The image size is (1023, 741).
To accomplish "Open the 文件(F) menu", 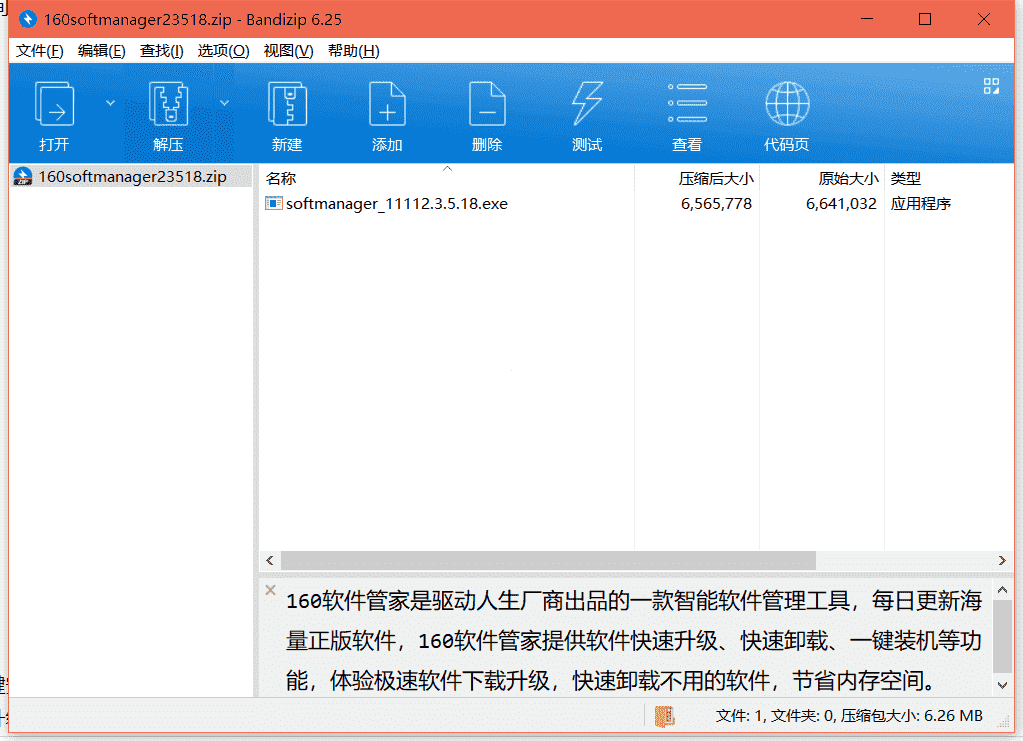I will (39, 51).
